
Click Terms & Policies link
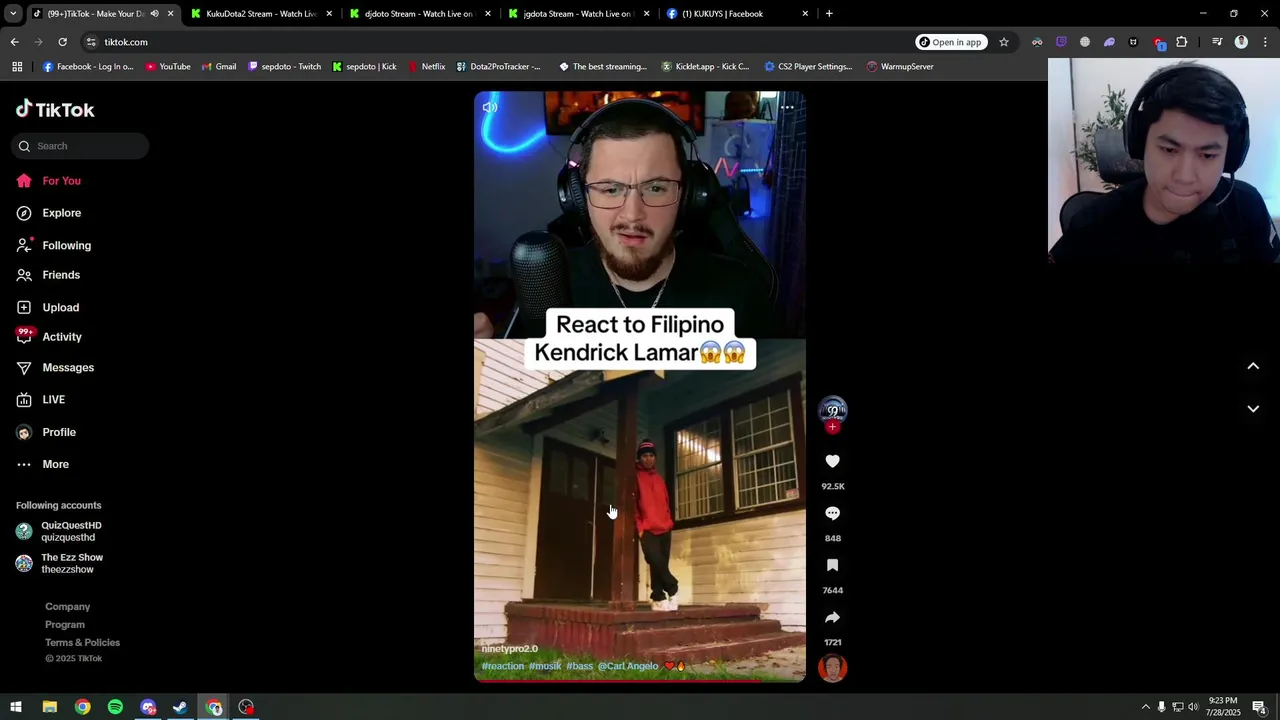click(82, 643)
